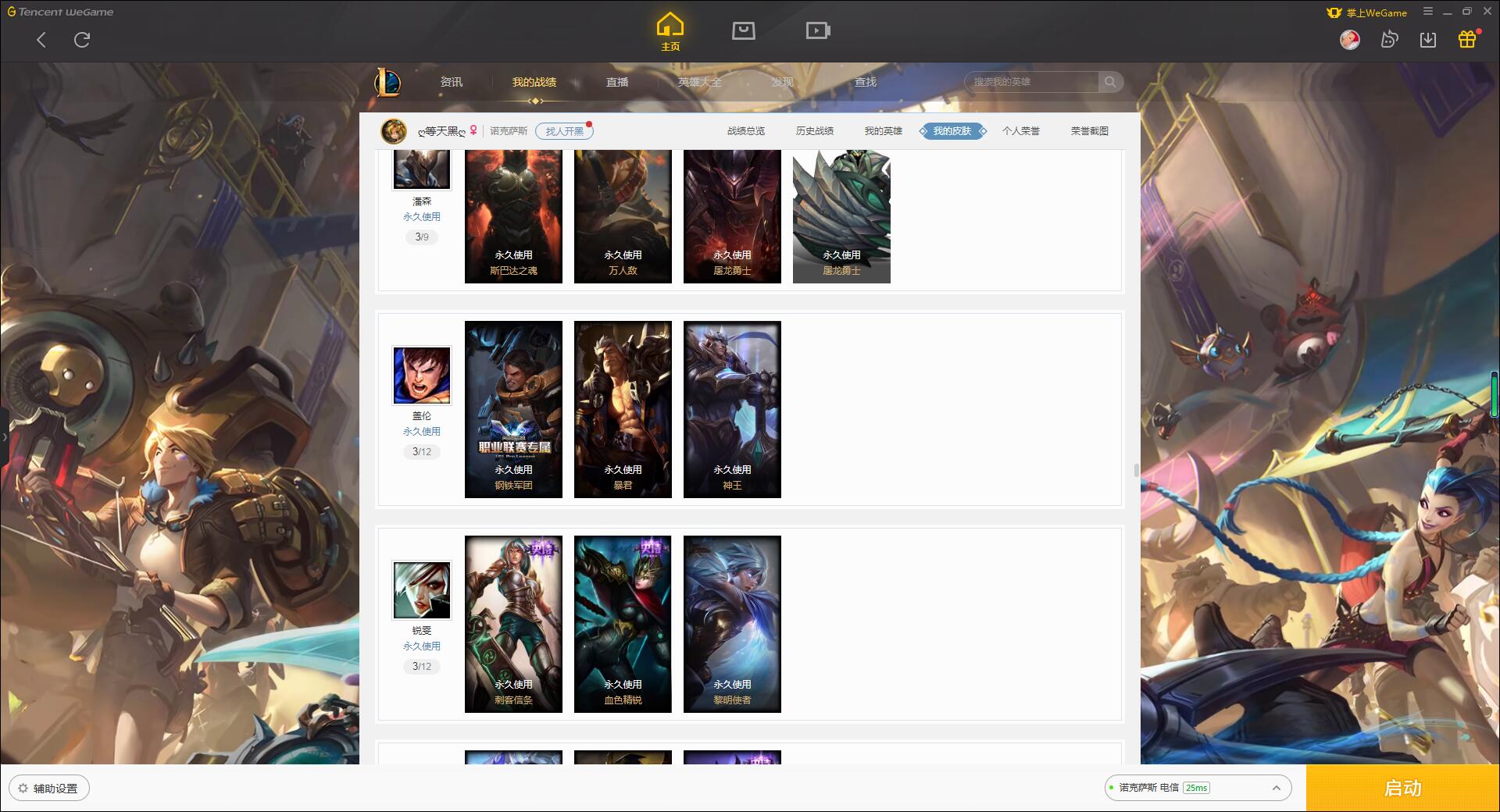
Task: Click the 找人开黑 button
Action: coord(564,131)
